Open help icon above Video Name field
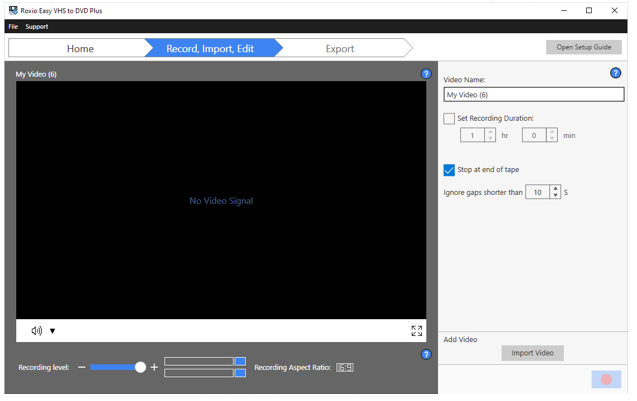The width and height of the screenshot is (637, 401). (615, 73)
